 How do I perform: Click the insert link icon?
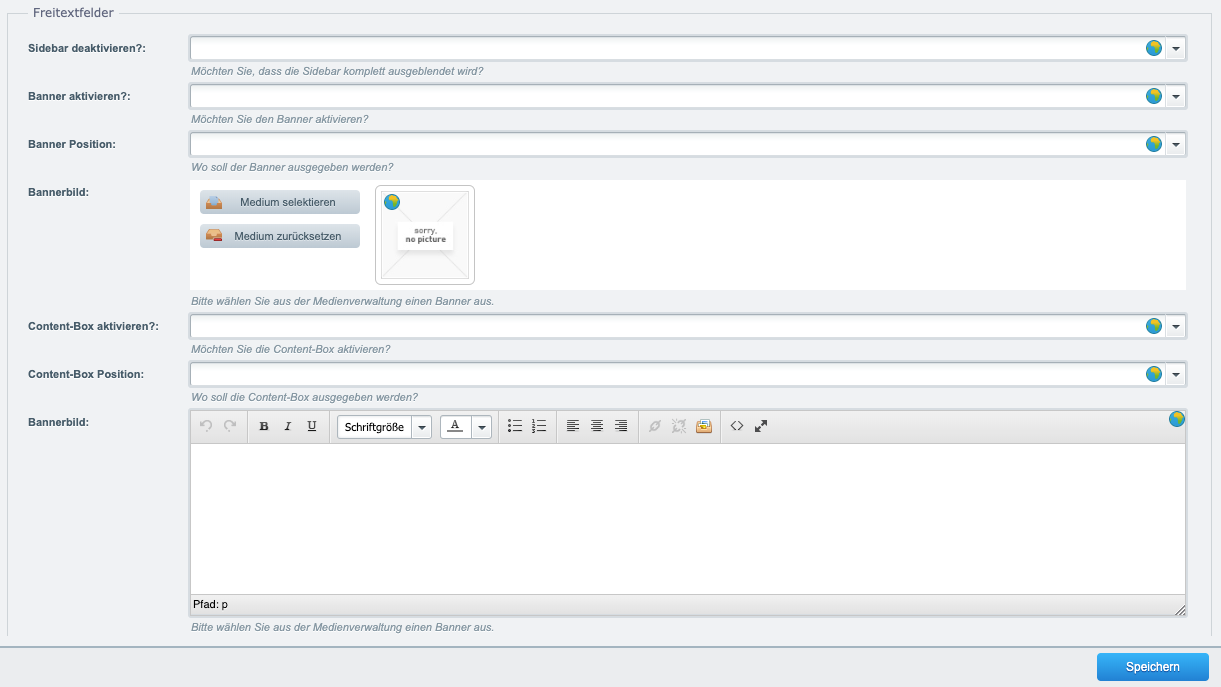(655, 426)
